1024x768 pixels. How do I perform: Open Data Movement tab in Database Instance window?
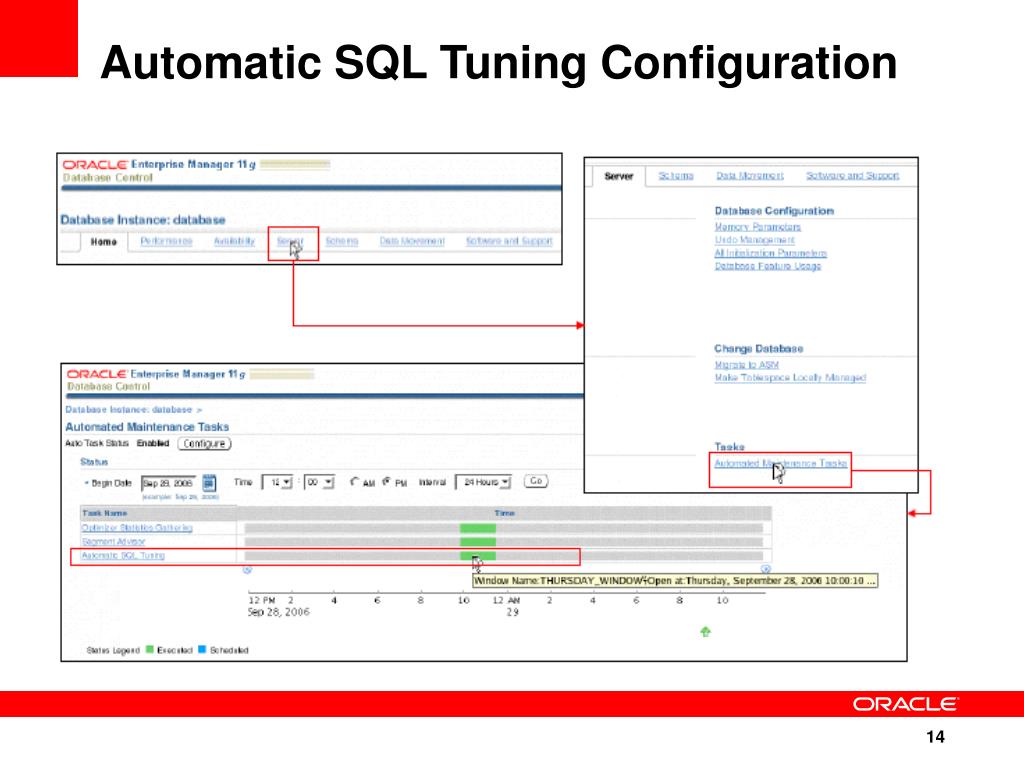[412, 241]
